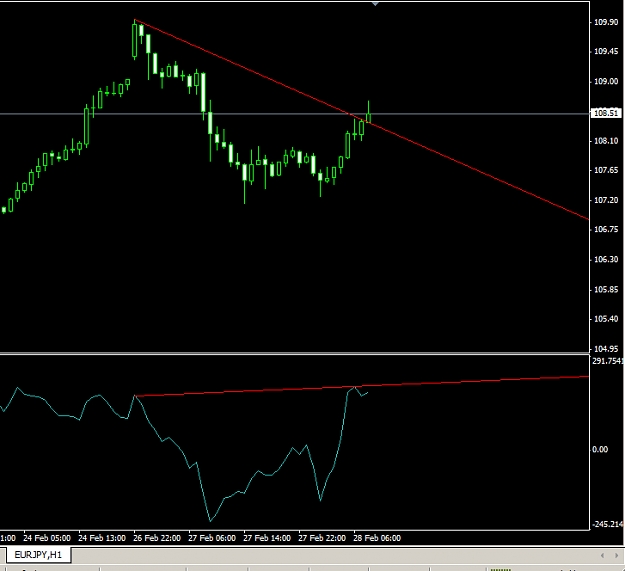Screen dimensions: 625x571
Task: Click the 105.40 price scale label
Action: 606,319
